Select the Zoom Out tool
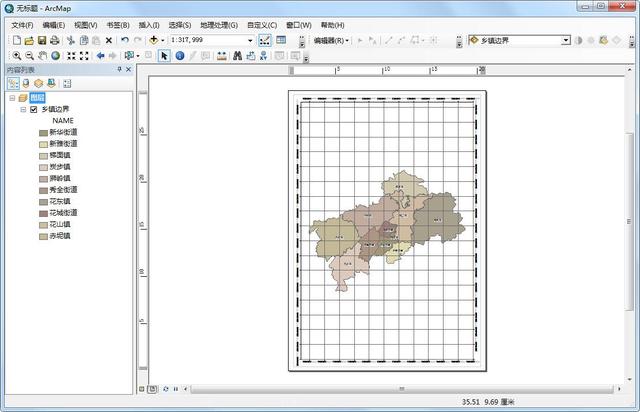Screen dimensions: 640x412 click(x=29, y=56)
